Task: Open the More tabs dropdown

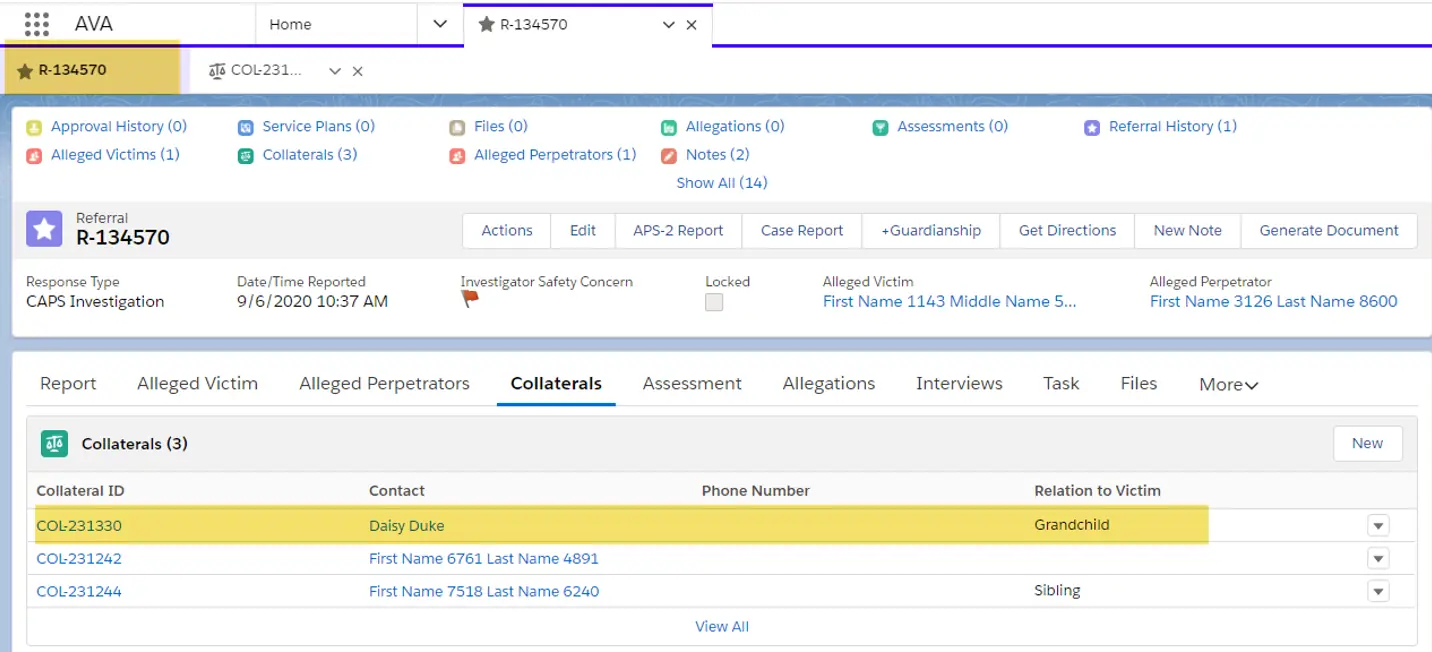Action: (1228, 384)
